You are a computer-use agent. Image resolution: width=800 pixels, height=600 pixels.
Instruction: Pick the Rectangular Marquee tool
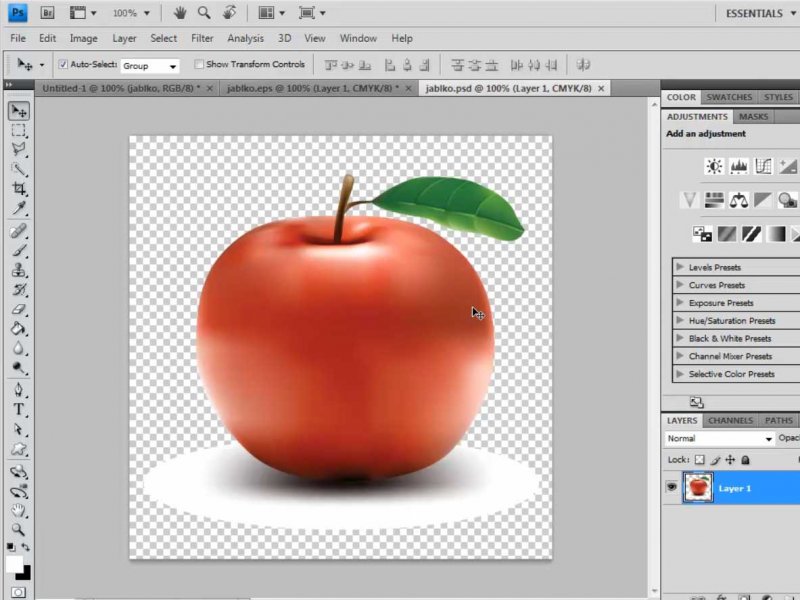pyautogui.click(x=19, y=131)
